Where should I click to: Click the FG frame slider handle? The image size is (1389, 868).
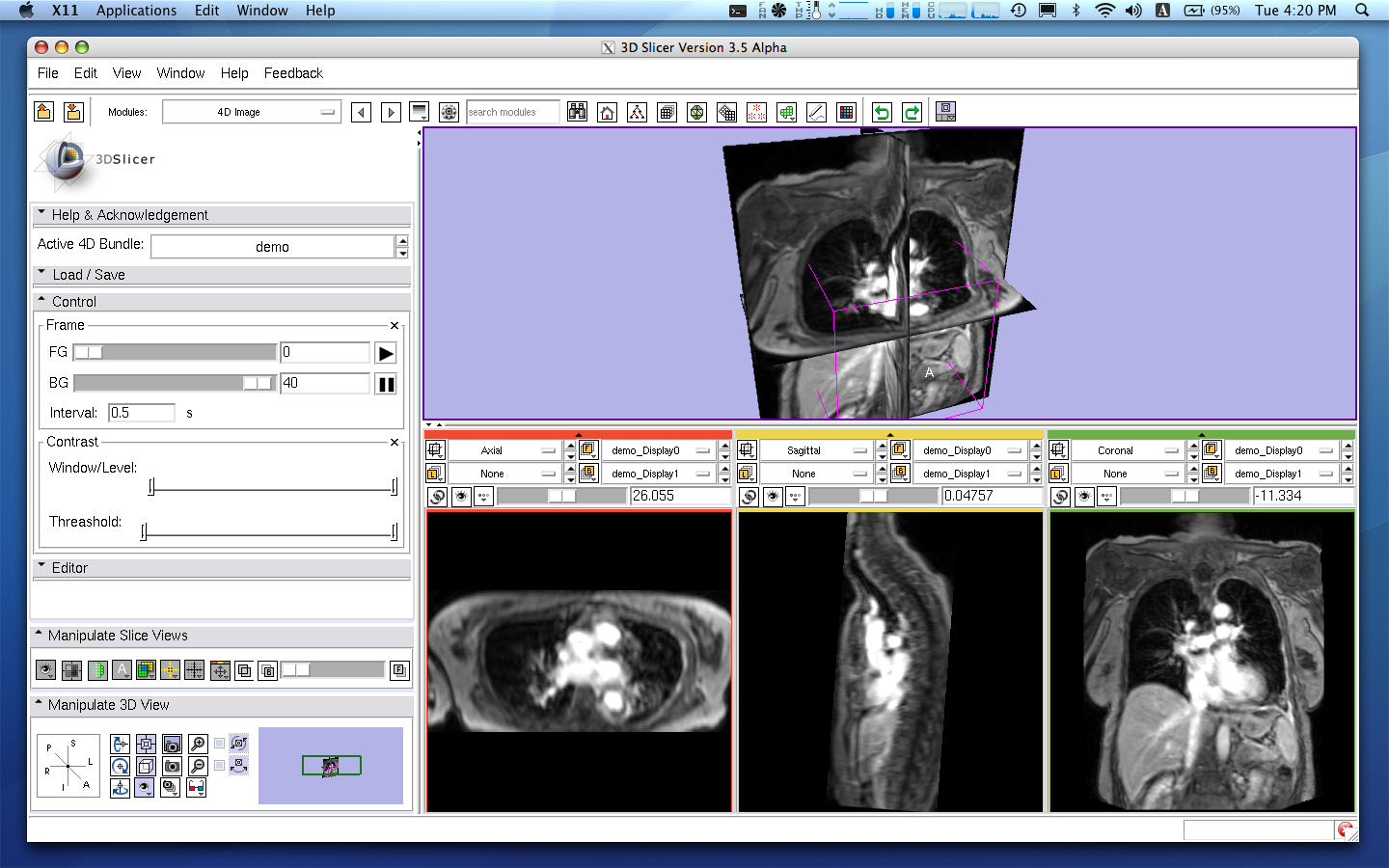(88, 353)
